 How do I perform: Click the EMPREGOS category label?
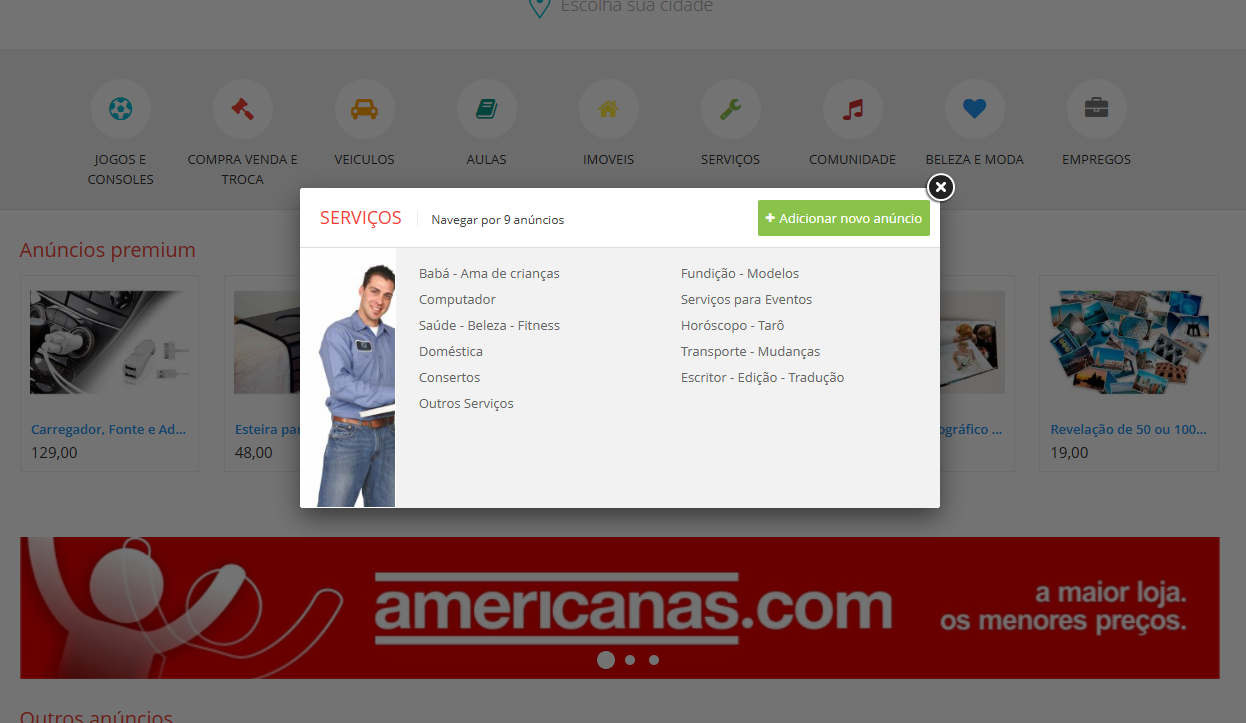pos(1097,159)
